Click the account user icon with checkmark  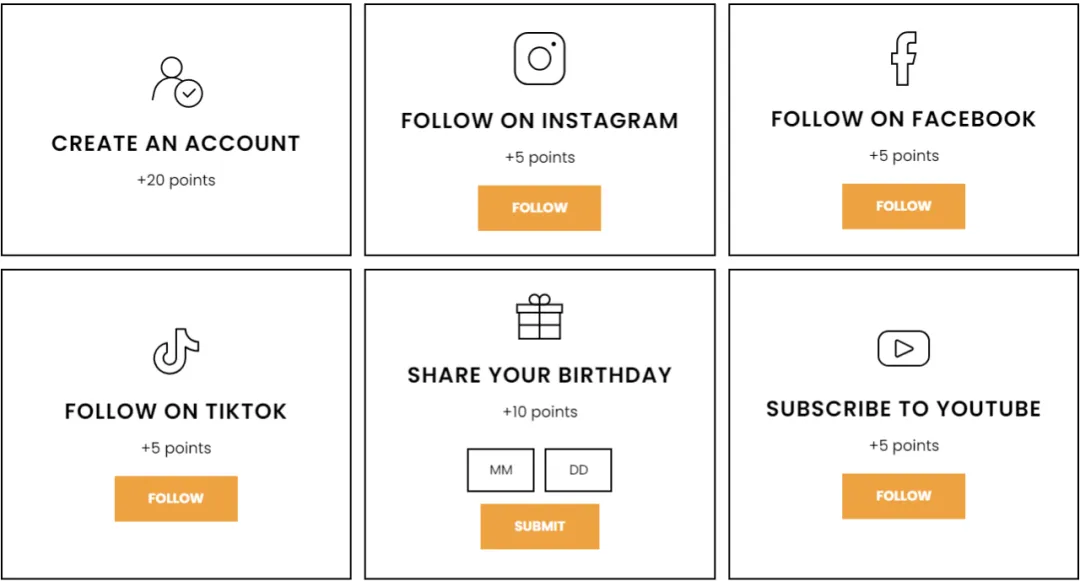pos(176,82)
